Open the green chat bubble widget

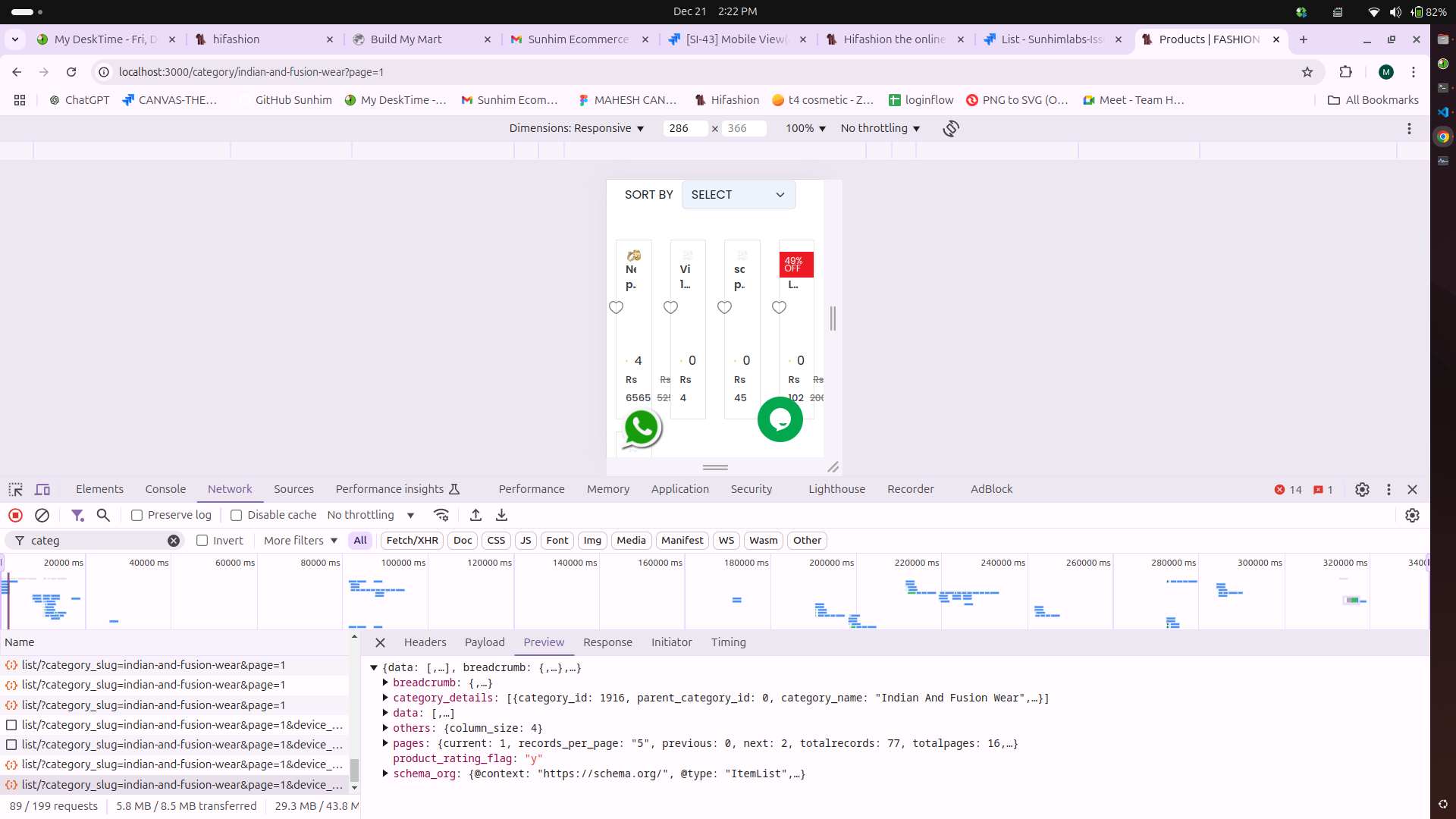tap(780, 419)
